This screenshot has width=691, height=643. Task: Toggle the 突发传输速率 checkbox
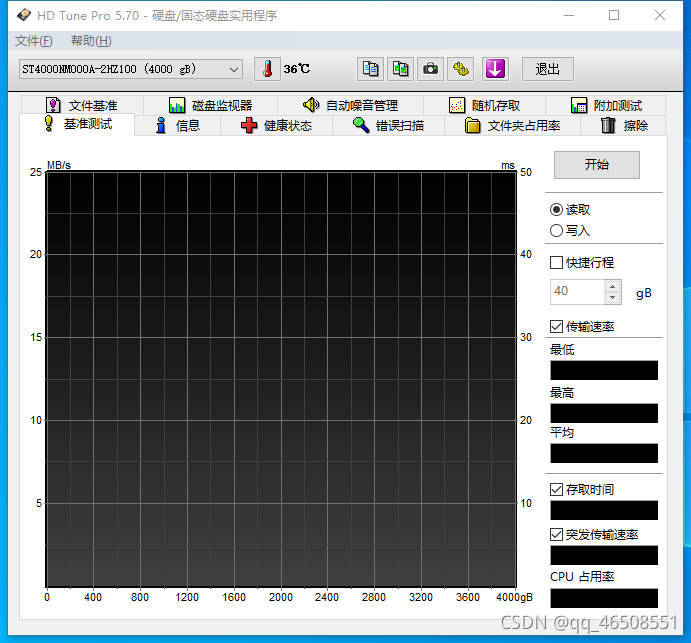556,535
